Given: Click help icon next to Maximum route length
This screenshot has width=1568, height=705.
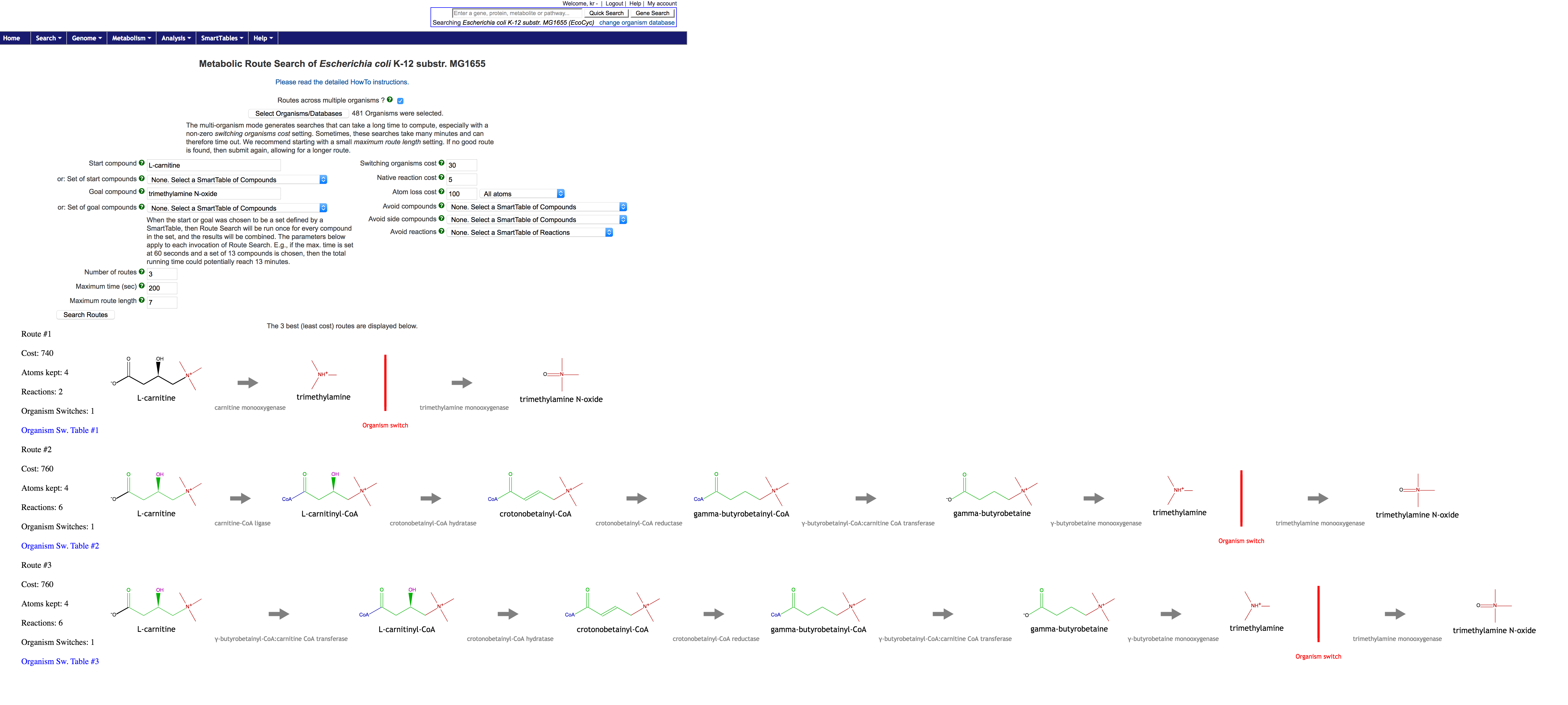Looking at the screenshot, I should pyautogui.click(x=142, y=300).
